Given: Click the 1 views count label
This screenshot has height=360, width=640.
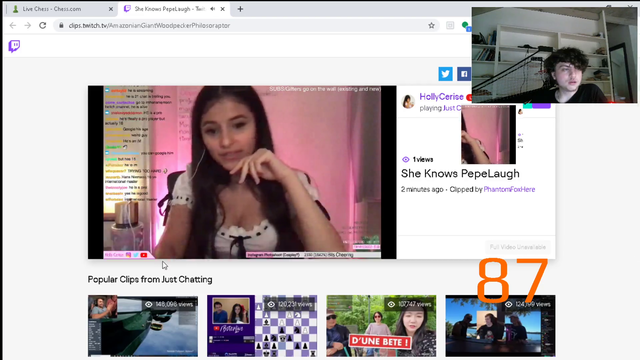Looking at the screenshot, I should coord(422,160).
